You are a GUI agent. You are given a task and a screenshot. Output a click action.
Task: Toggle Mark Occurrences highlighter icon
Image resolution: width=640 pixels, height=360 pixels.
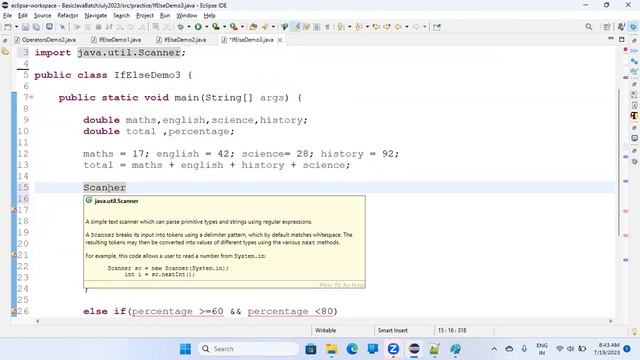pyautogui.click(x=296, y=27)
